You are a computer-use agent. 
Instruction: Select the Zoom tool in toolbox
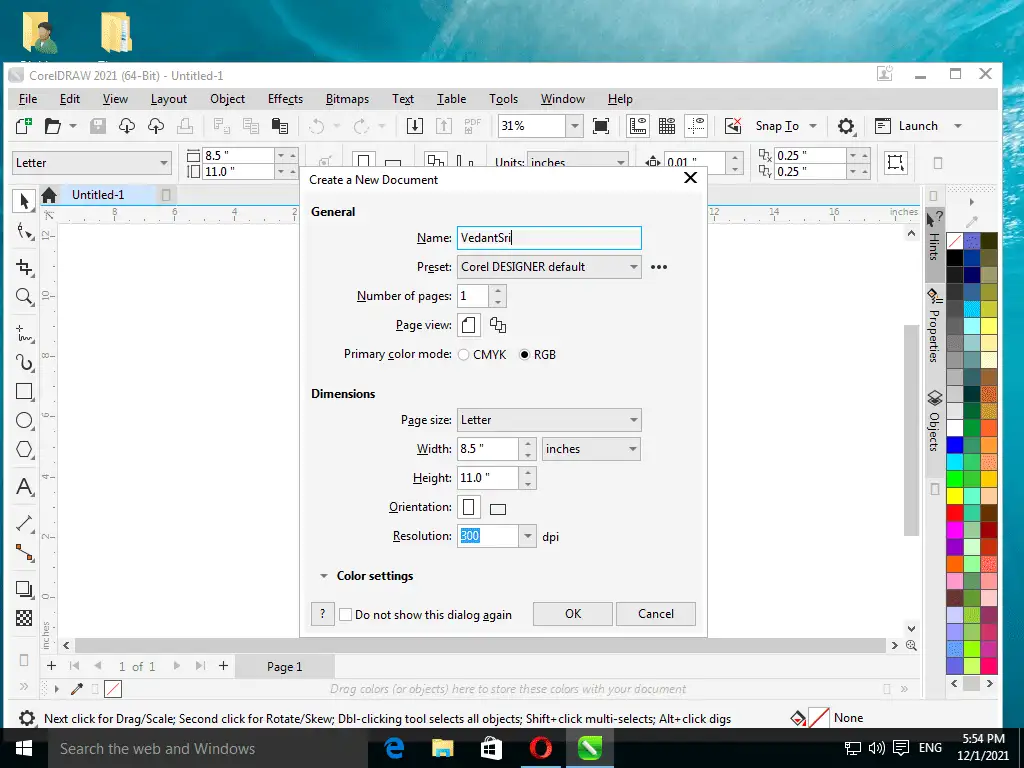[24, 296]
